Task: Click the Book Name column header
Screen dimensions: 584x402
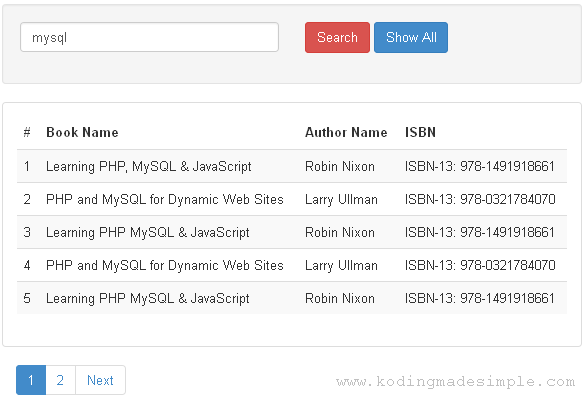Action: (82, 132)
